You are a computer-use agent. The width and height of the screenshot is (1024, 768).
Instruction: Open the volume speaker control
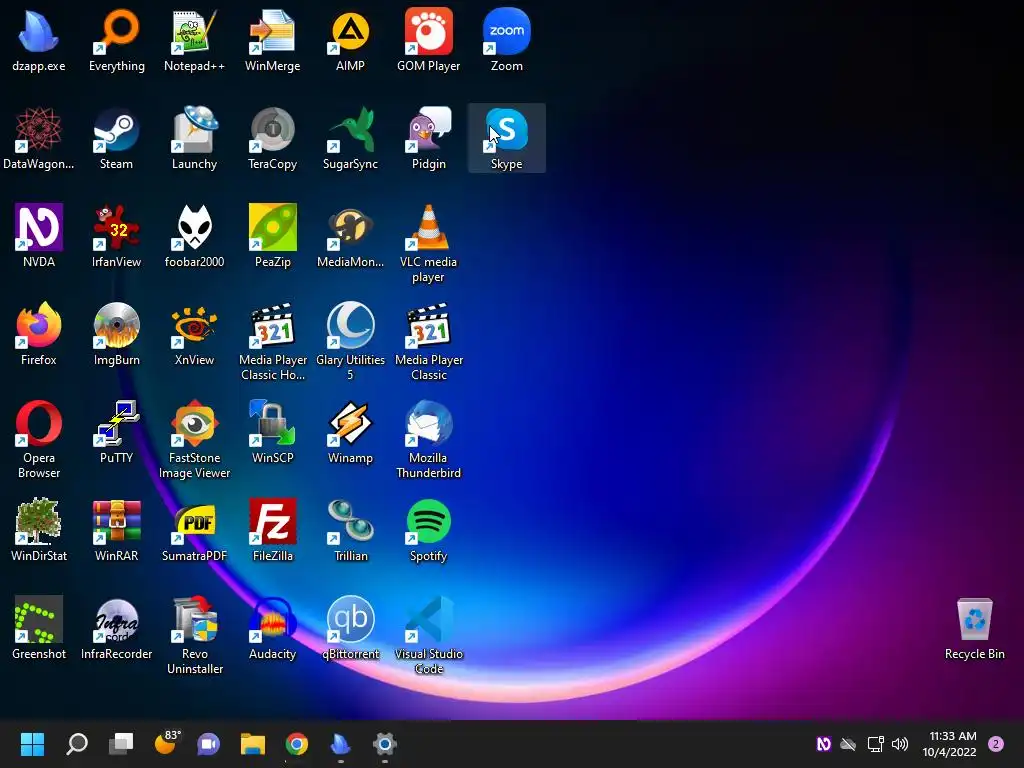[900, 744]
